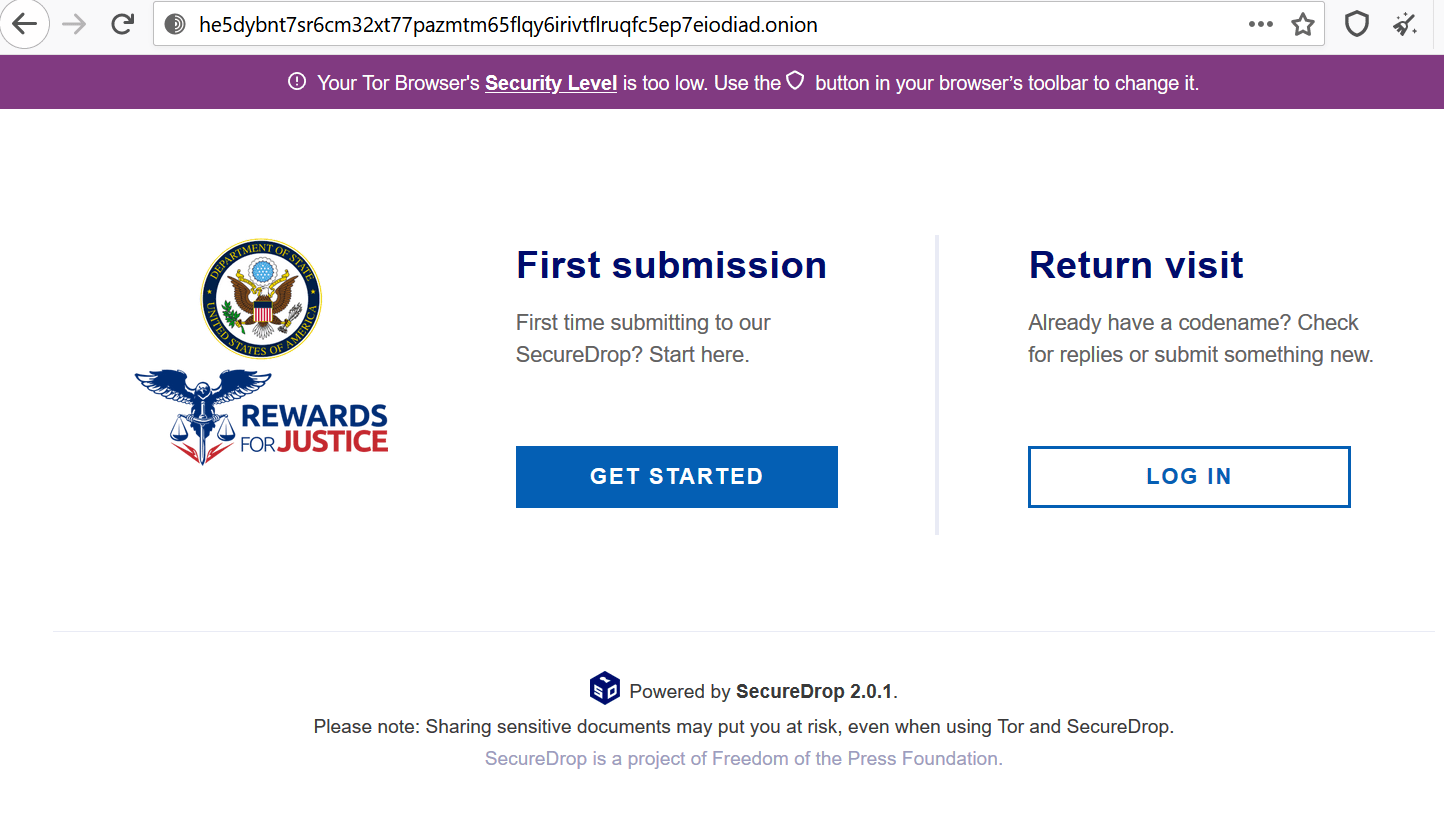1444x814 pixels.
Task: Click the Return visit heading
Action: pyautogui.click(x=1136, y=265)
